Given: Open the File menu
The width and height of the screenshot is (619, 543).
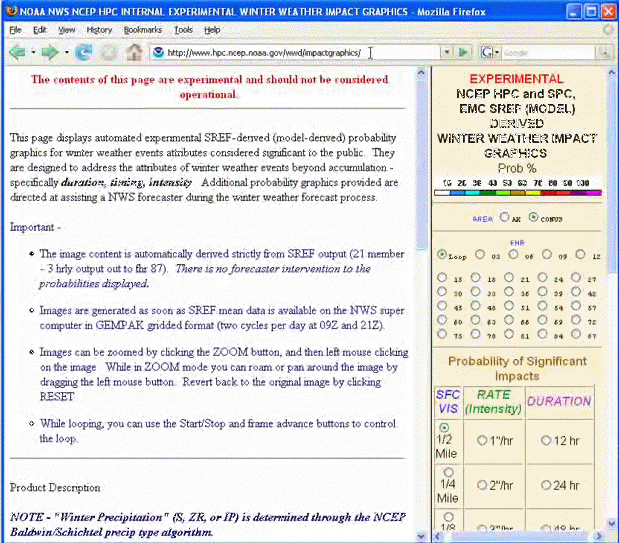Looking at the screenshot, I should point(15,30).
